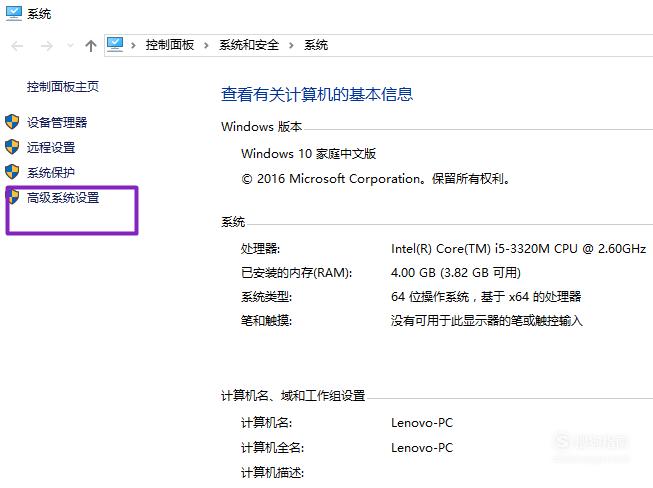Click the 2016 Microsoft Corporation copyright line
This screenshot has width=653, height=488.
[x=376, y=179]
